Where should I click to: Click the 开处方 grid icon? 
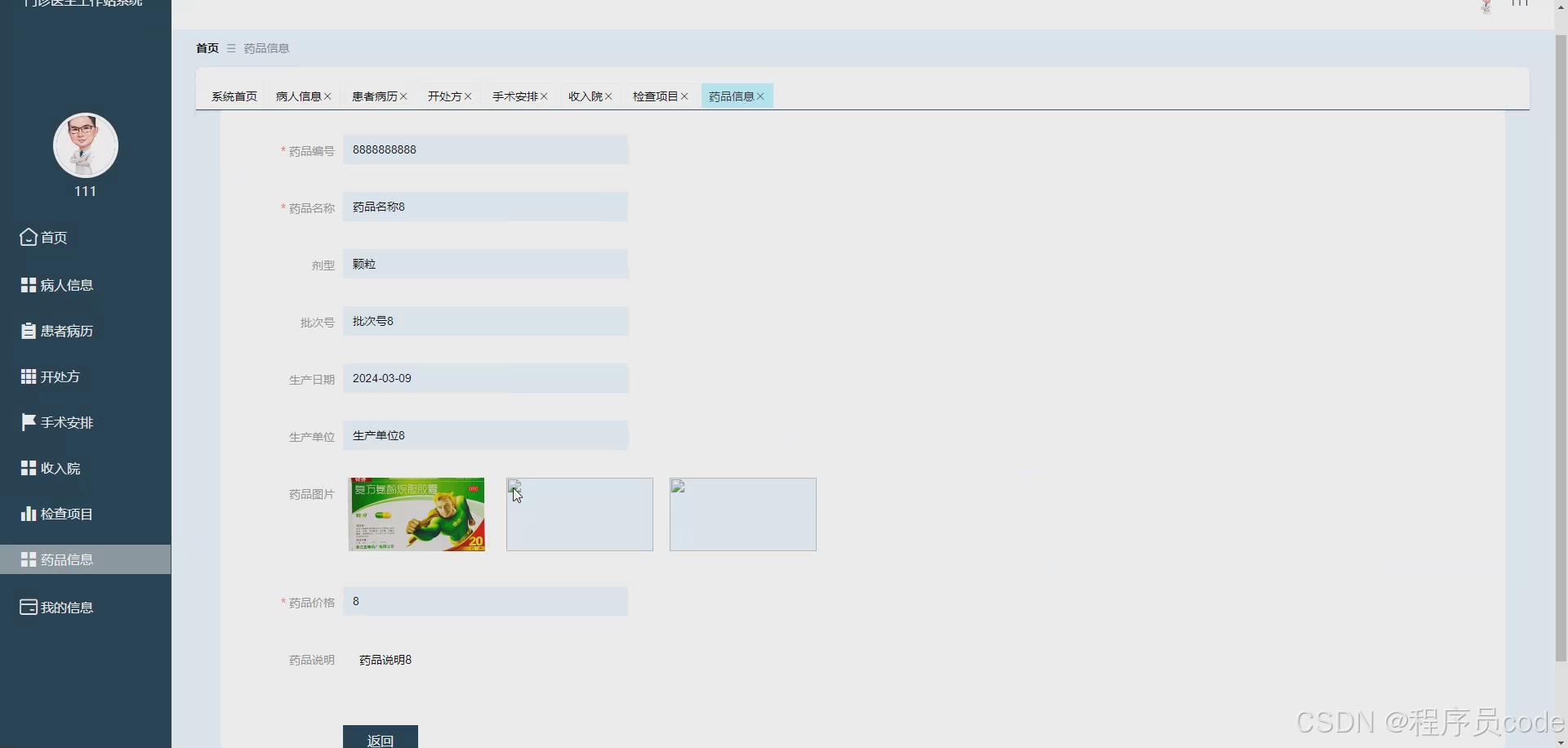[29, 376]
